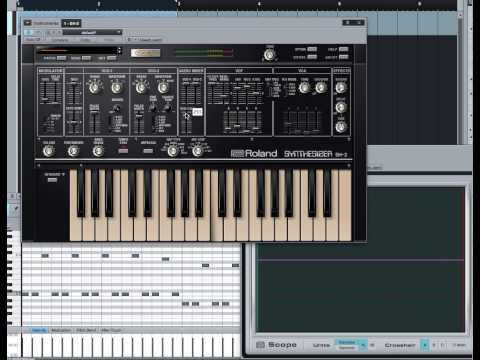Click the Scope icon in the Scope panel
Screen dimensions: 480x360
click(x=260, y=345)
